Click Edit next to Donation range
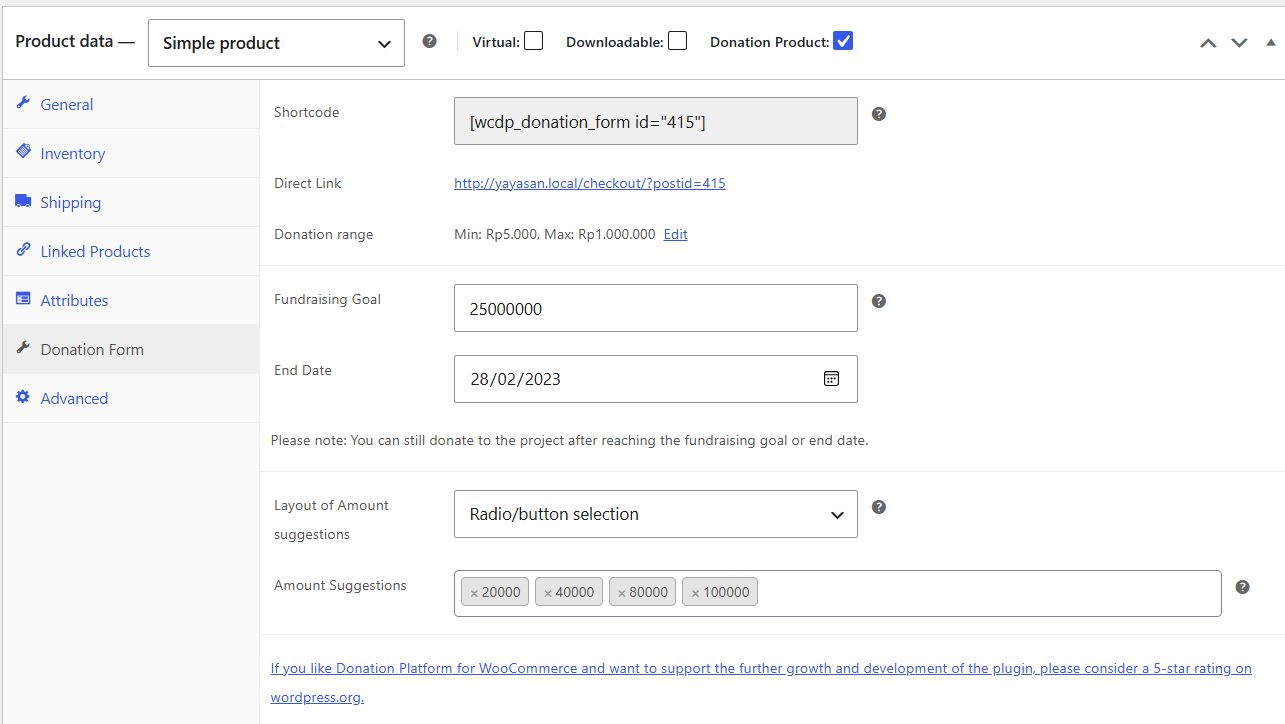 676,234
